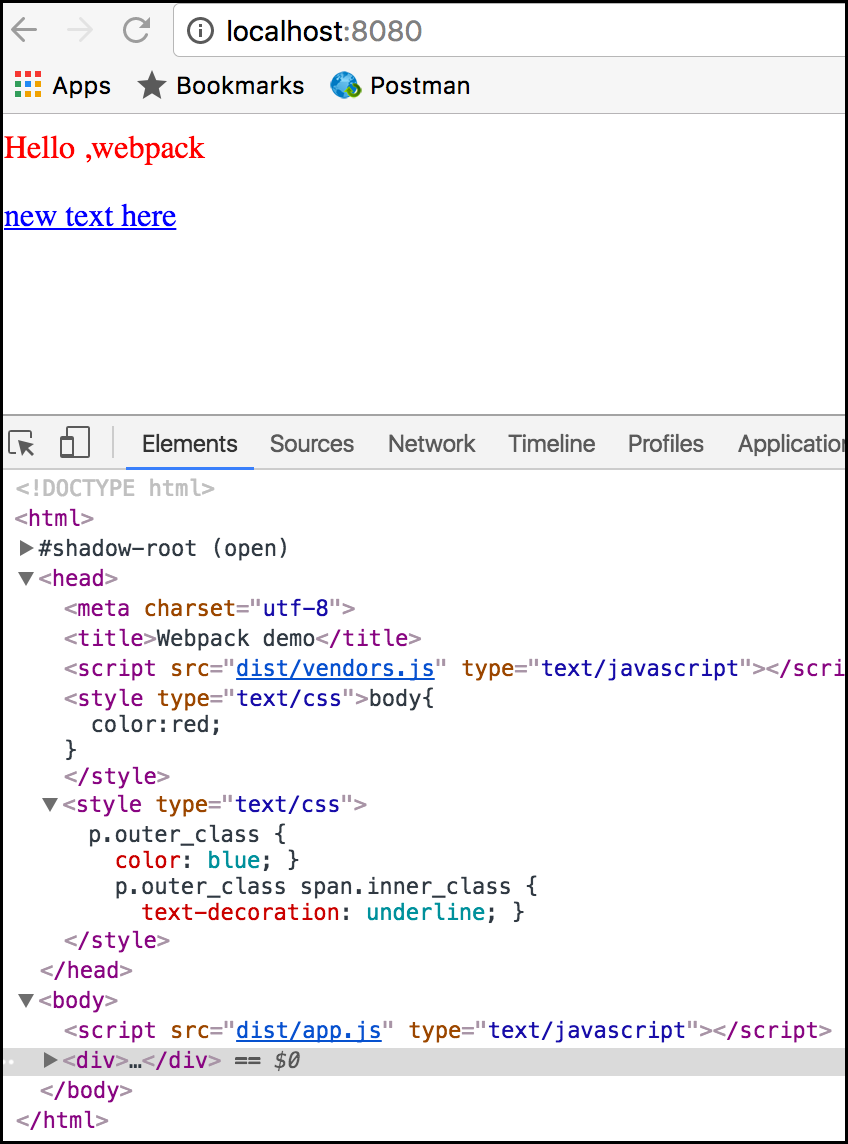Open the Profiles tab
This screenshot has height=1144, width=848.
point(666,444)
